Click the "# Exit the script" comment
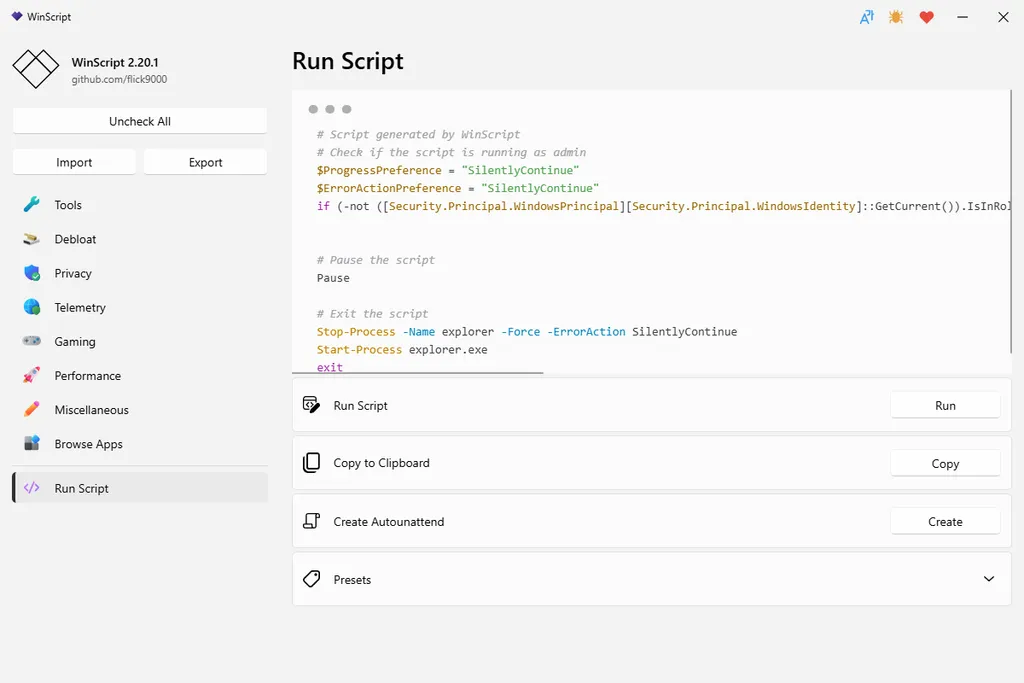 [372, 314]
